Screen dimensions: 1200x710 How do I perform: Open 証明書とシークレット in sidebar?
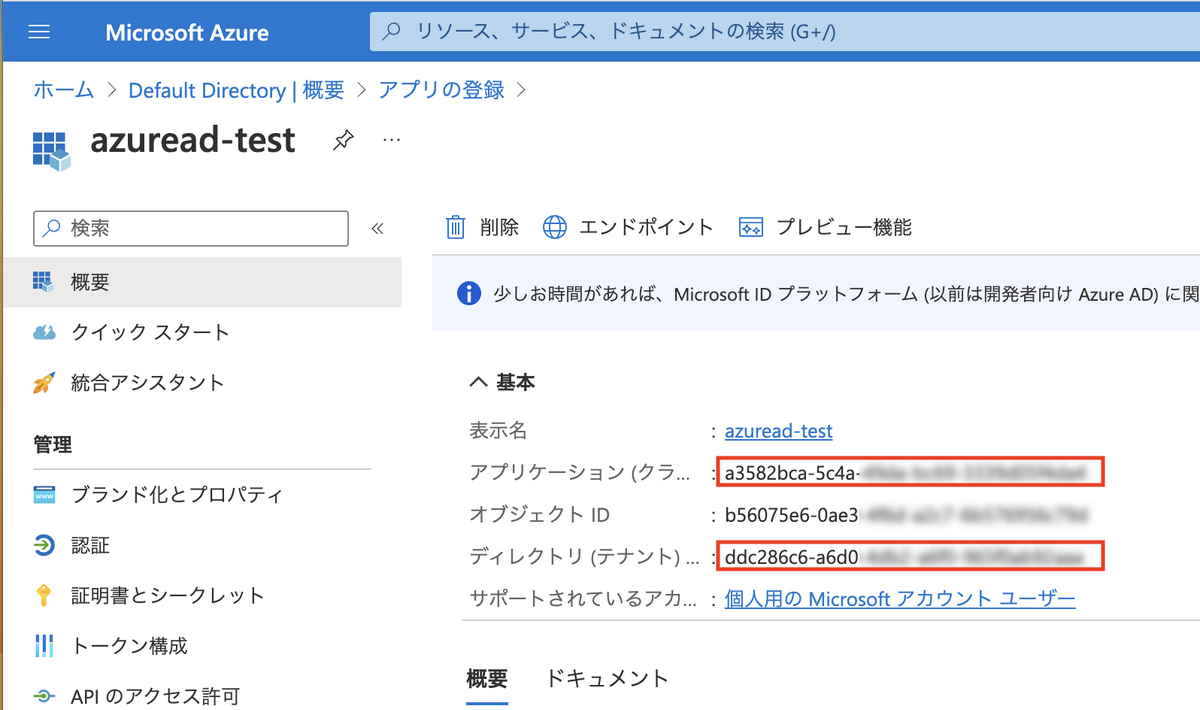(x=168, y=595)
